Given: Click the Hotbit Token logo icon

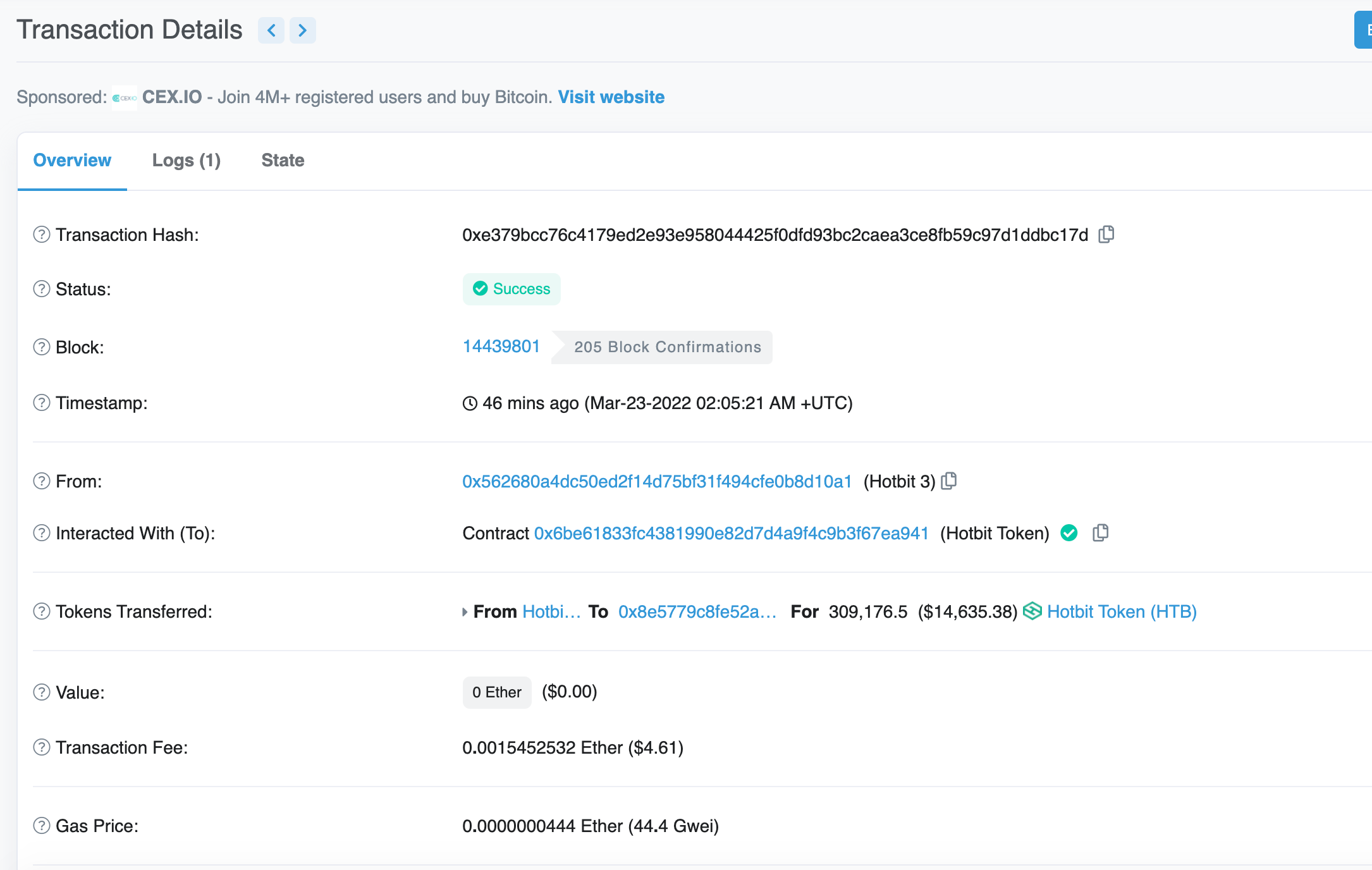Looking at the screenshot, I should pos(1032,611).
